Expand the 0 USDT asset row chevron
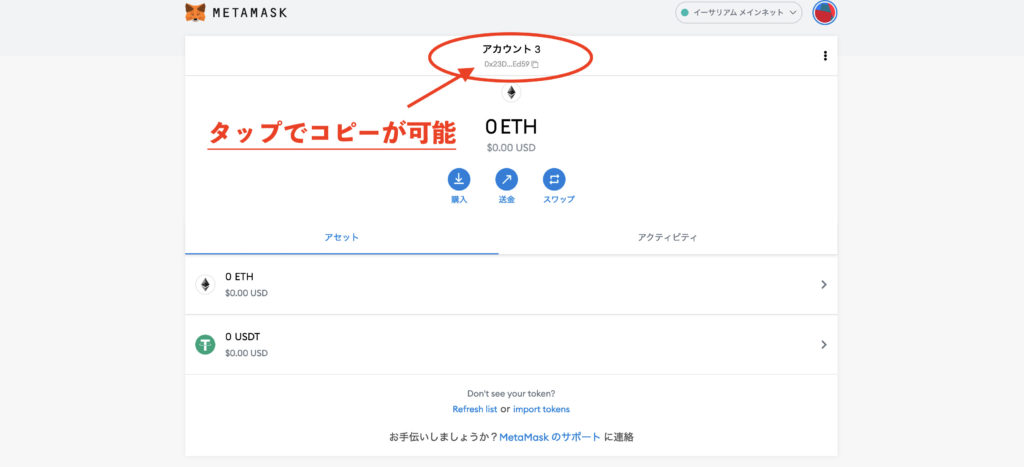Screen dimensions: 1024x467 pos(824,344)
